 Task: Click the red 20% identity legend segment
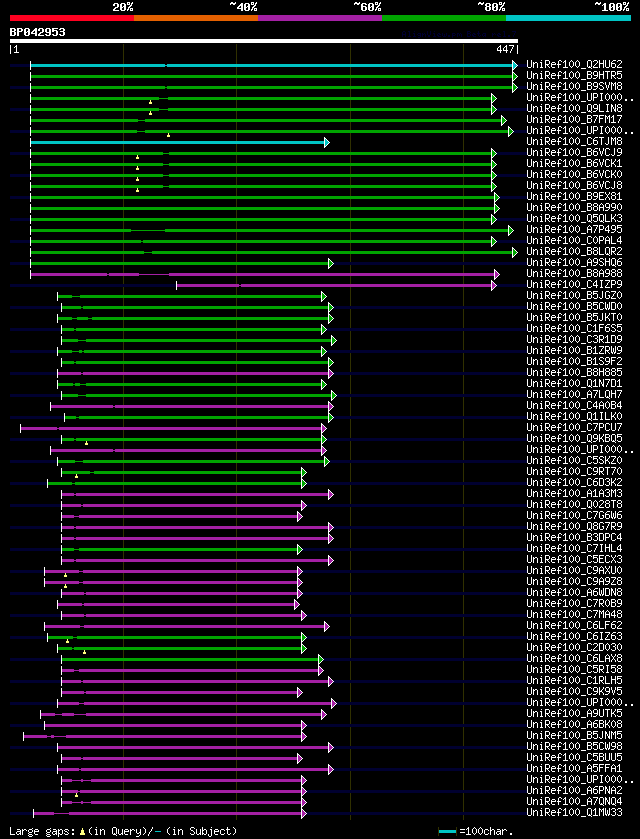click(72, 18)
